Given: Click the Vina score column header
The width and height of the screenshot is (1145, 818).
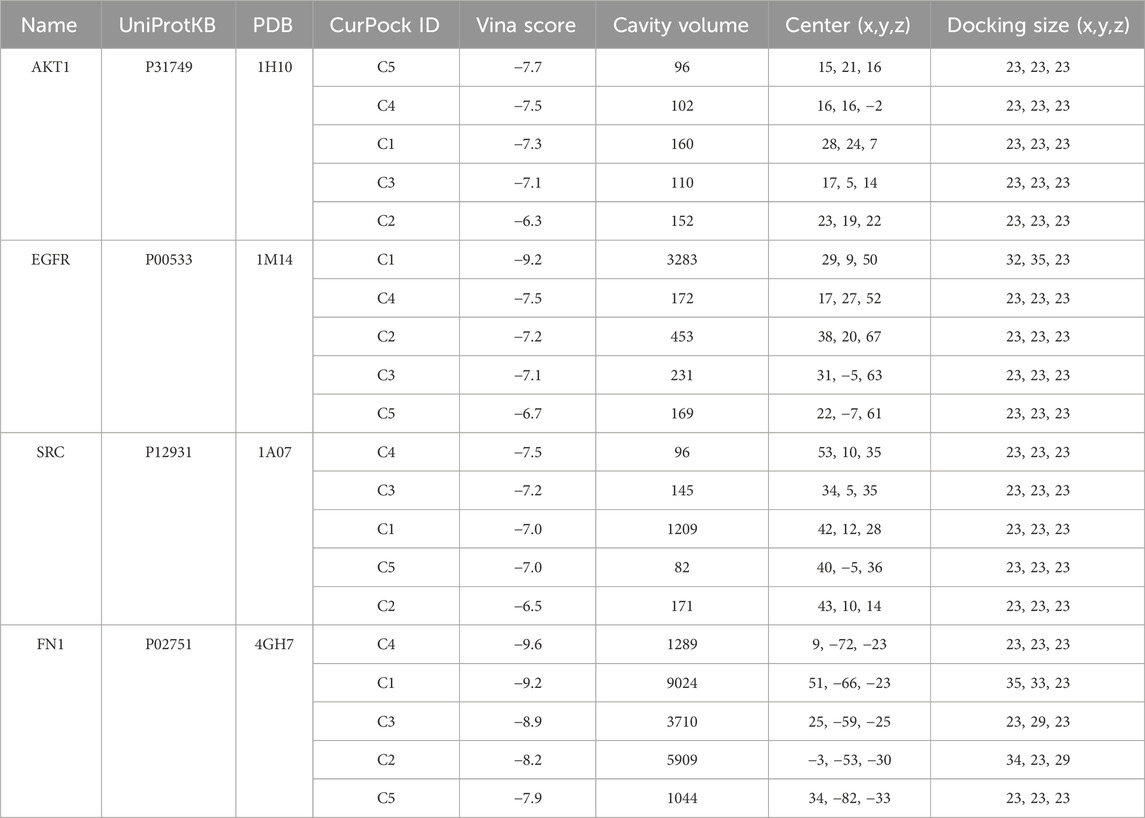Looking at the screenshot, I should [527, 25].
